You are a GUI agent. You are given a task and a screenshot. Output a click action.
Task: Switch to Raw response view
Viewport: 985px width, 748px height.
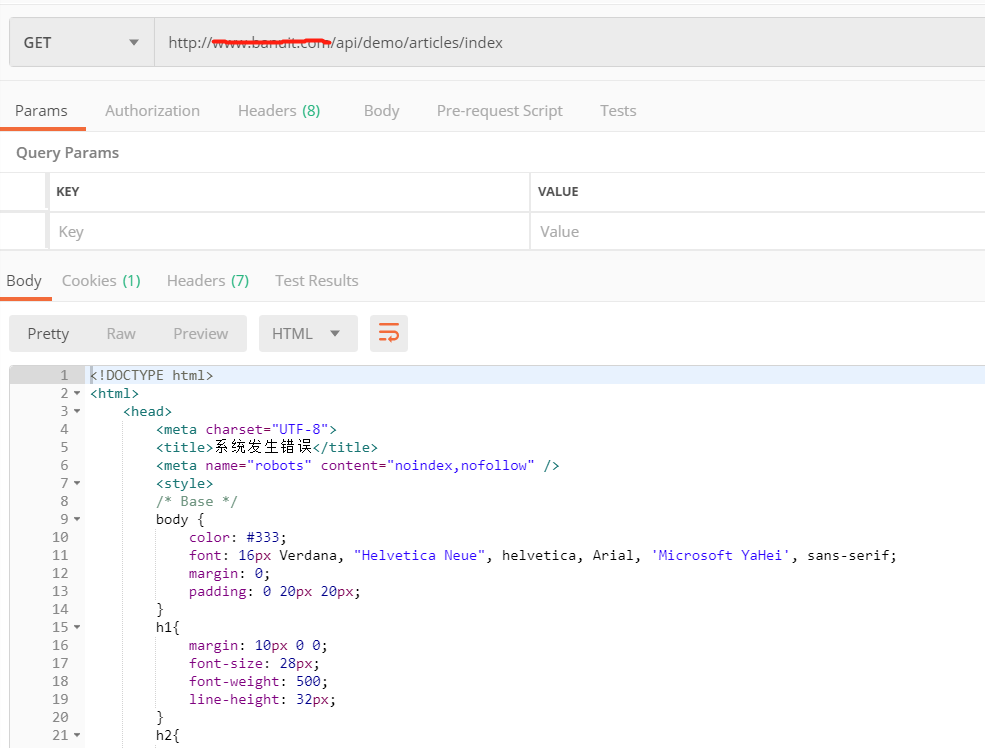[x=121, y=333]
